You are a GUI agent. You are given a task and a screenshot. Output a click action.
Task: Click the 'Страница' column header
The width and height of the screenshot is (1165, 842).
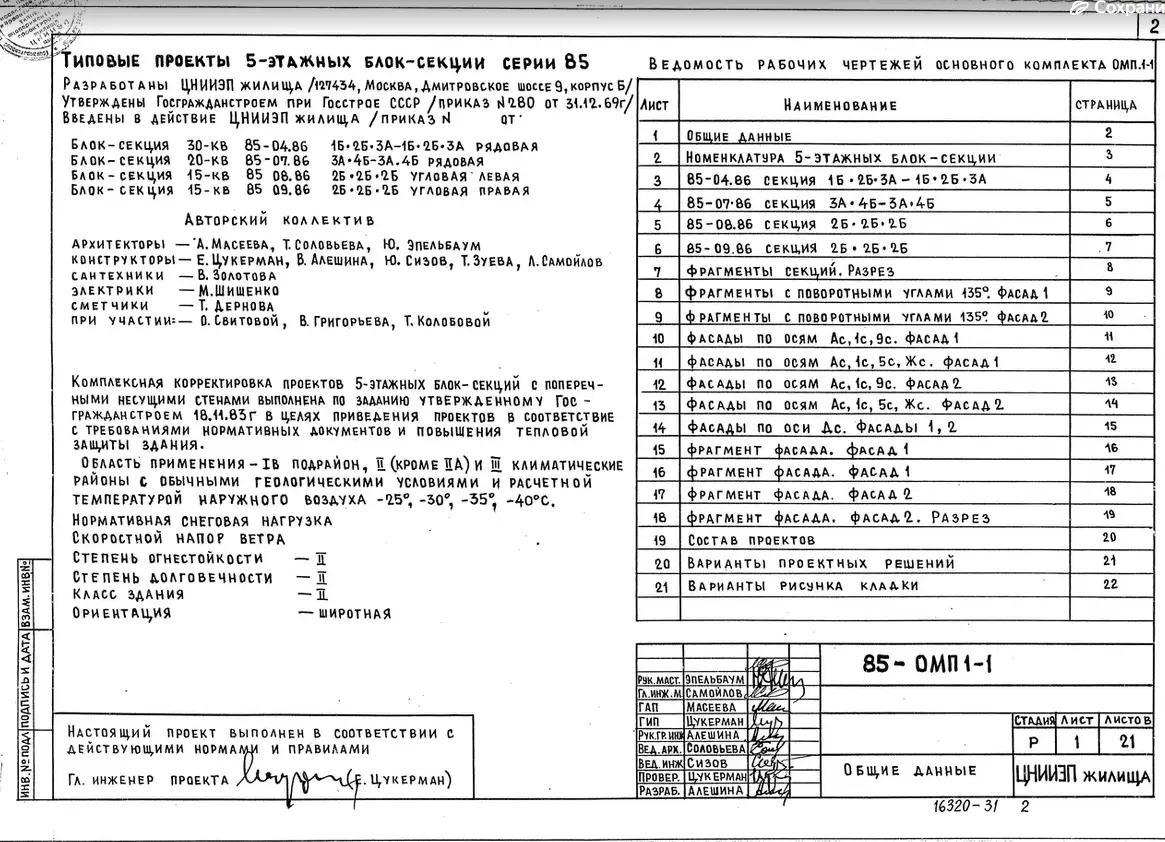tap(1105, 104)
